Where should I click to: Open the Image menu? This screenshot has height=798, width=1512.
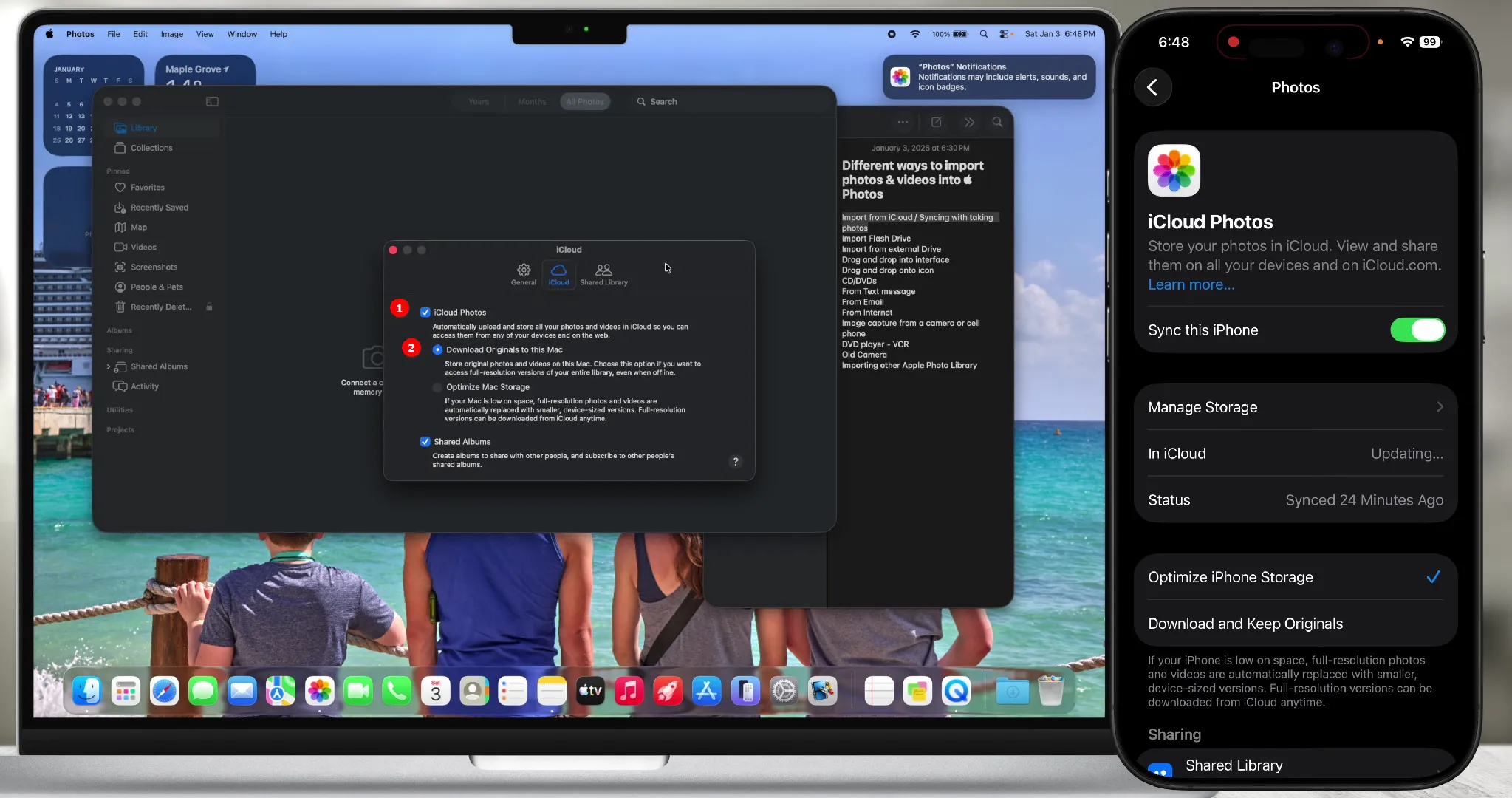(x=171, y=34)
